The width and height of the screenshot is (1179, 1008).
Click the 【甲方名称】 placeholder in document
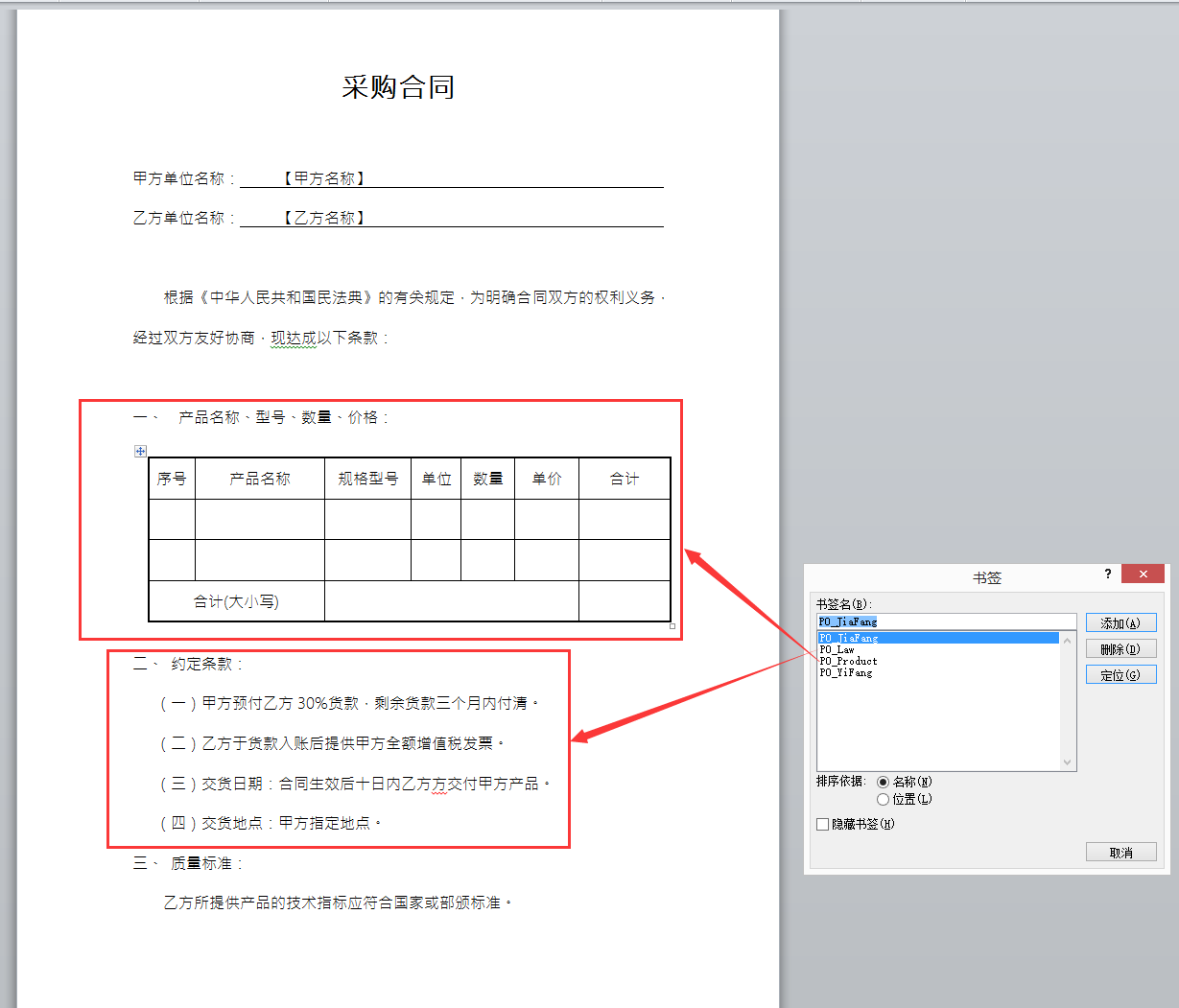(x=324, y=178)
